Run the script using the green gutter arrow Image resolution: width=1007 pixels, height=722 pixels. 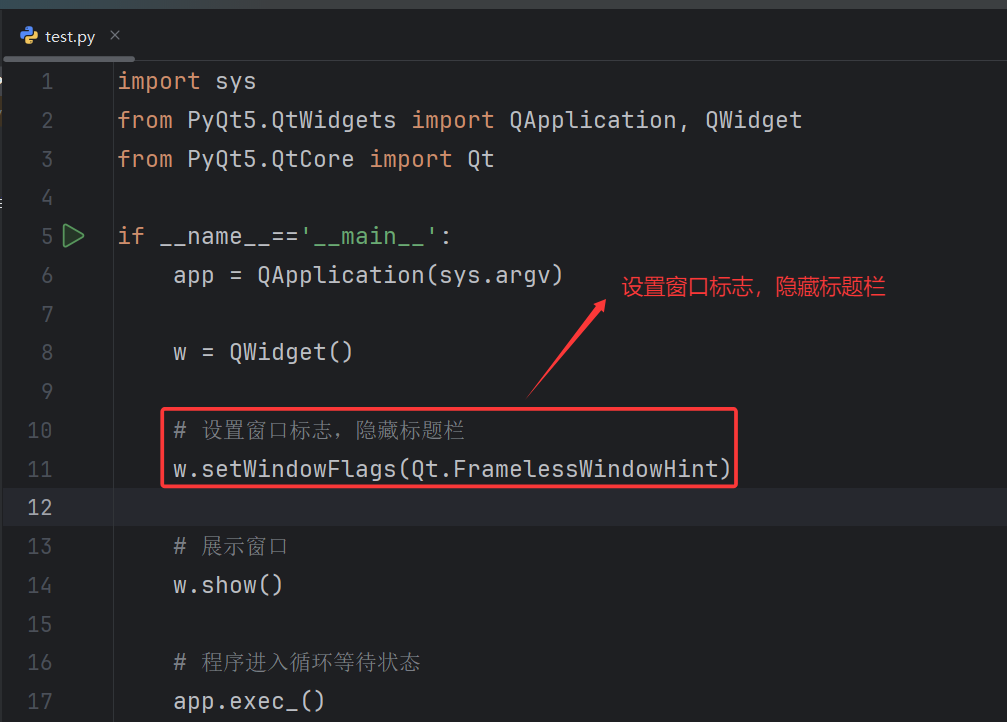(x=73, y=236)
